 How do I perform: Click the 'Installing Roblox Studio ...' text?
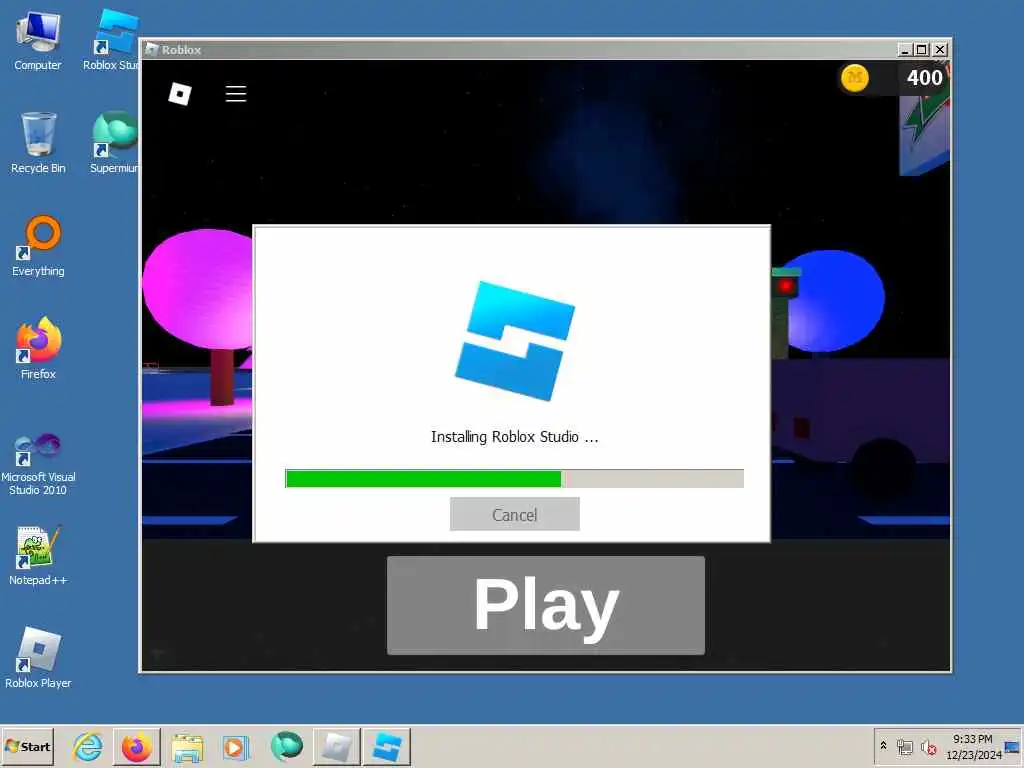[515, 437]
